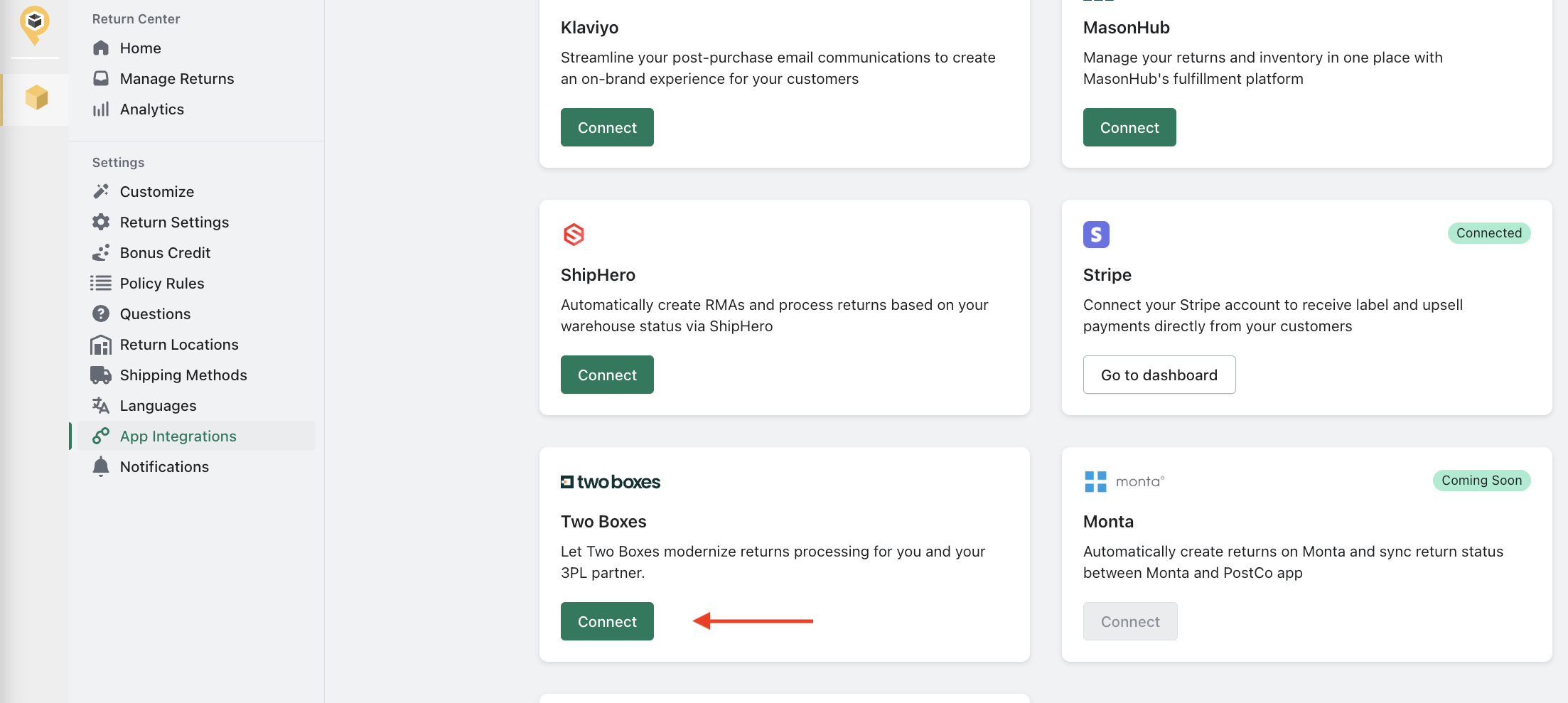The height and width of the screenshot is (703, 1568).
Task: Click the Settings section label
Action: (x=118, y=163)
